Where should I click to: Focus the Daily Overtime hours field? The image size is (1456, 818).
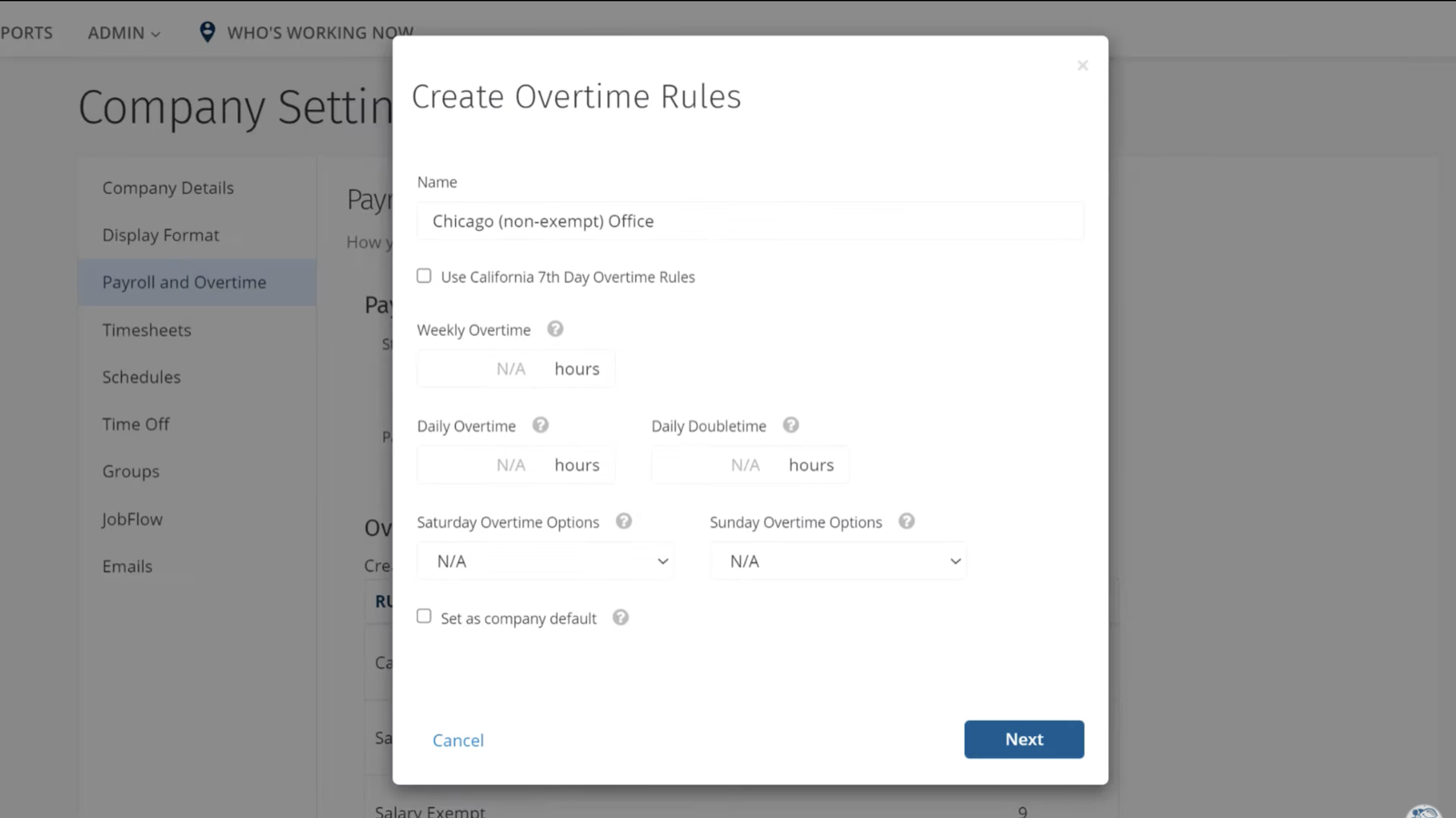point(516,465)
